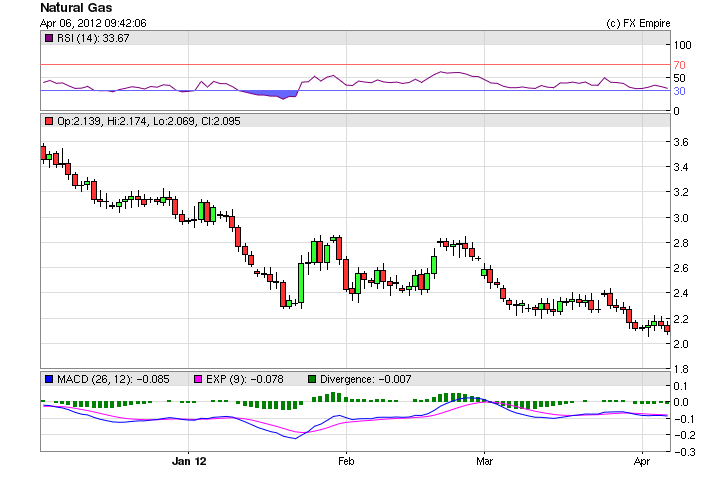Click the RSI '70' overbought level label

tap(679, 65)
